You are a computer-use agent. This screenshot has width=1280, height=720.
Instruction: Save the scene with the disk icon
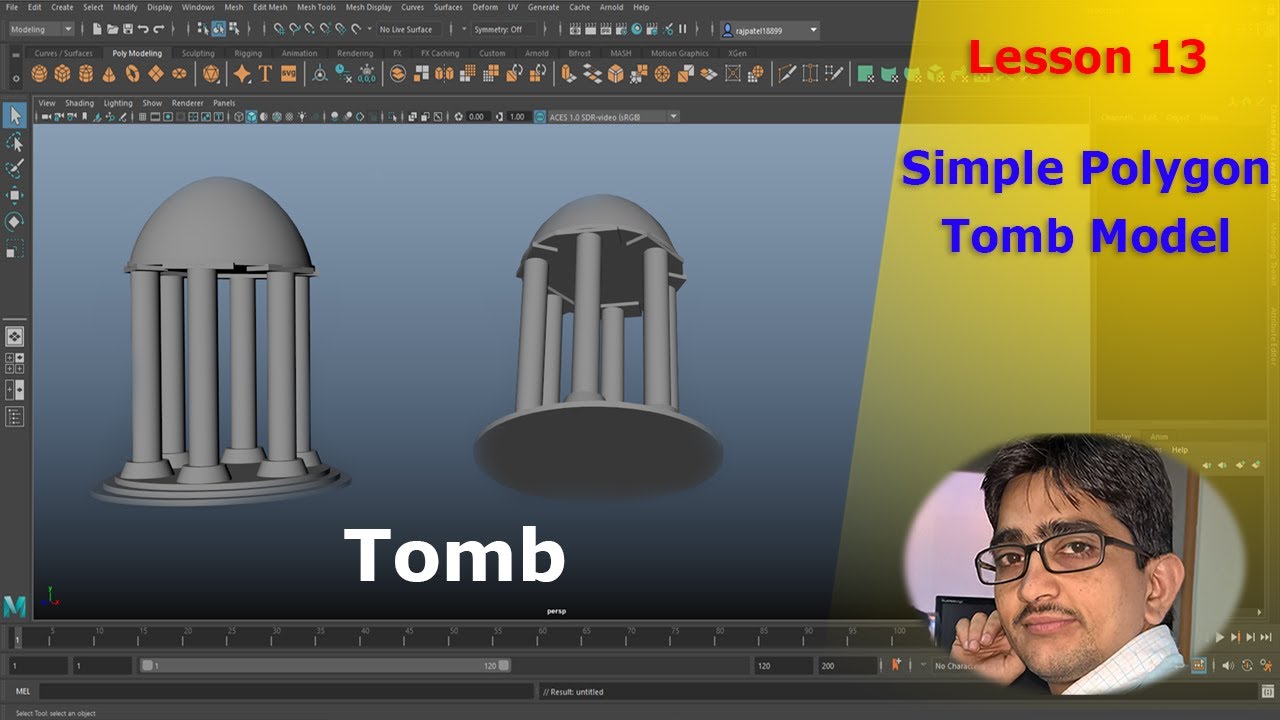(128, 29)
